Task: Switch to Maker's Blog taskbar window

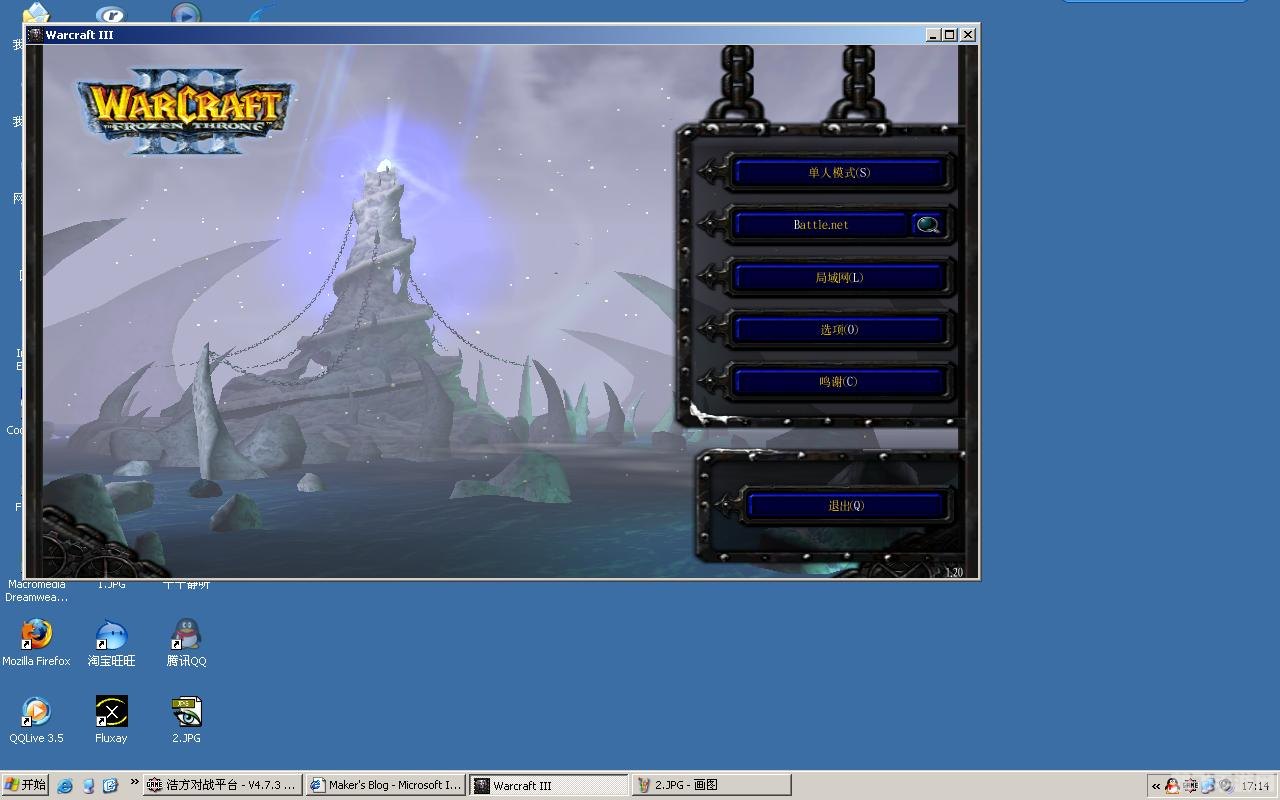Action: (x=386, y=785)
